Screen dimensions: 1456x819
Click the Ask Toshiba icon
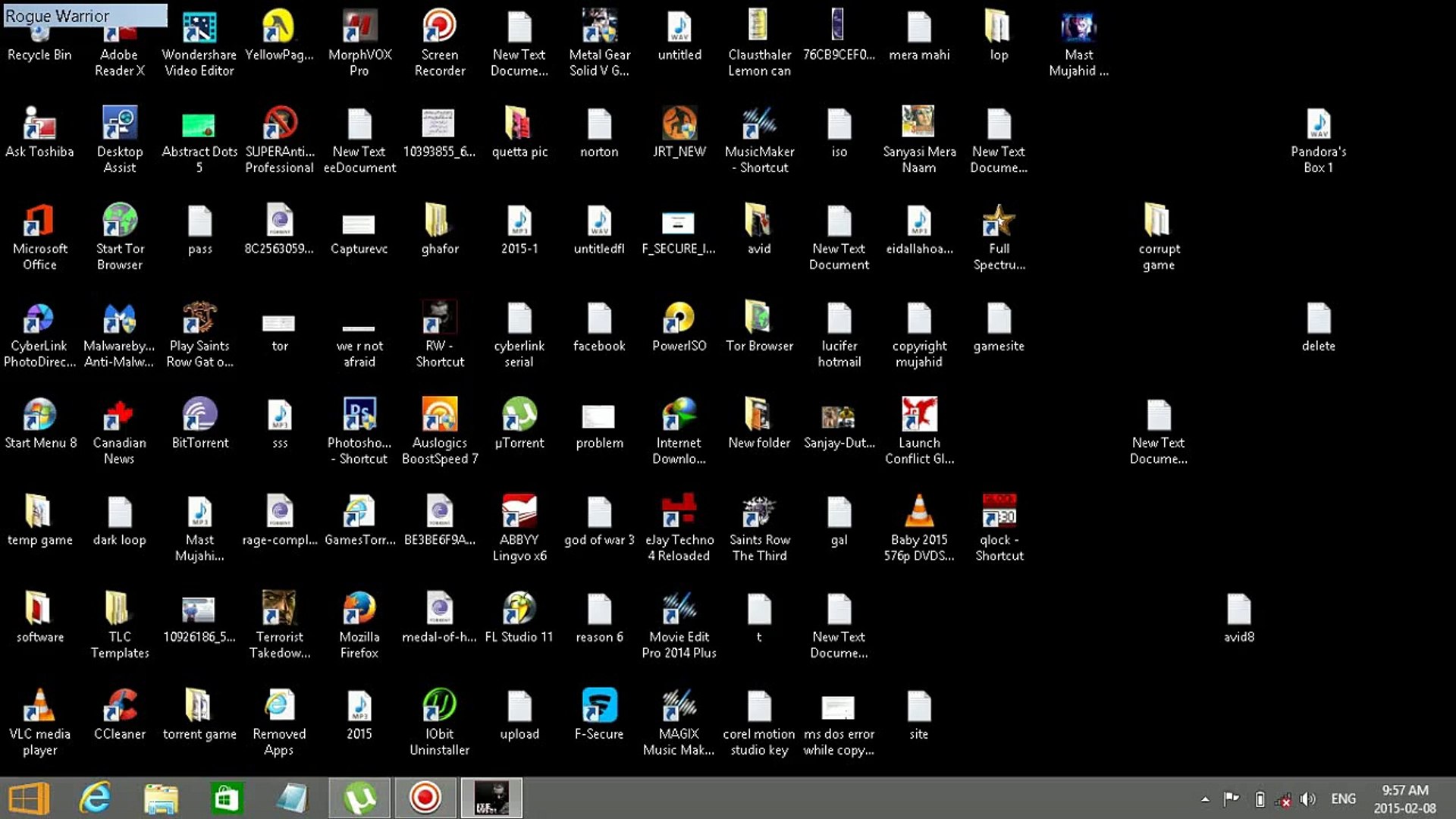click(x=39, y=133)
